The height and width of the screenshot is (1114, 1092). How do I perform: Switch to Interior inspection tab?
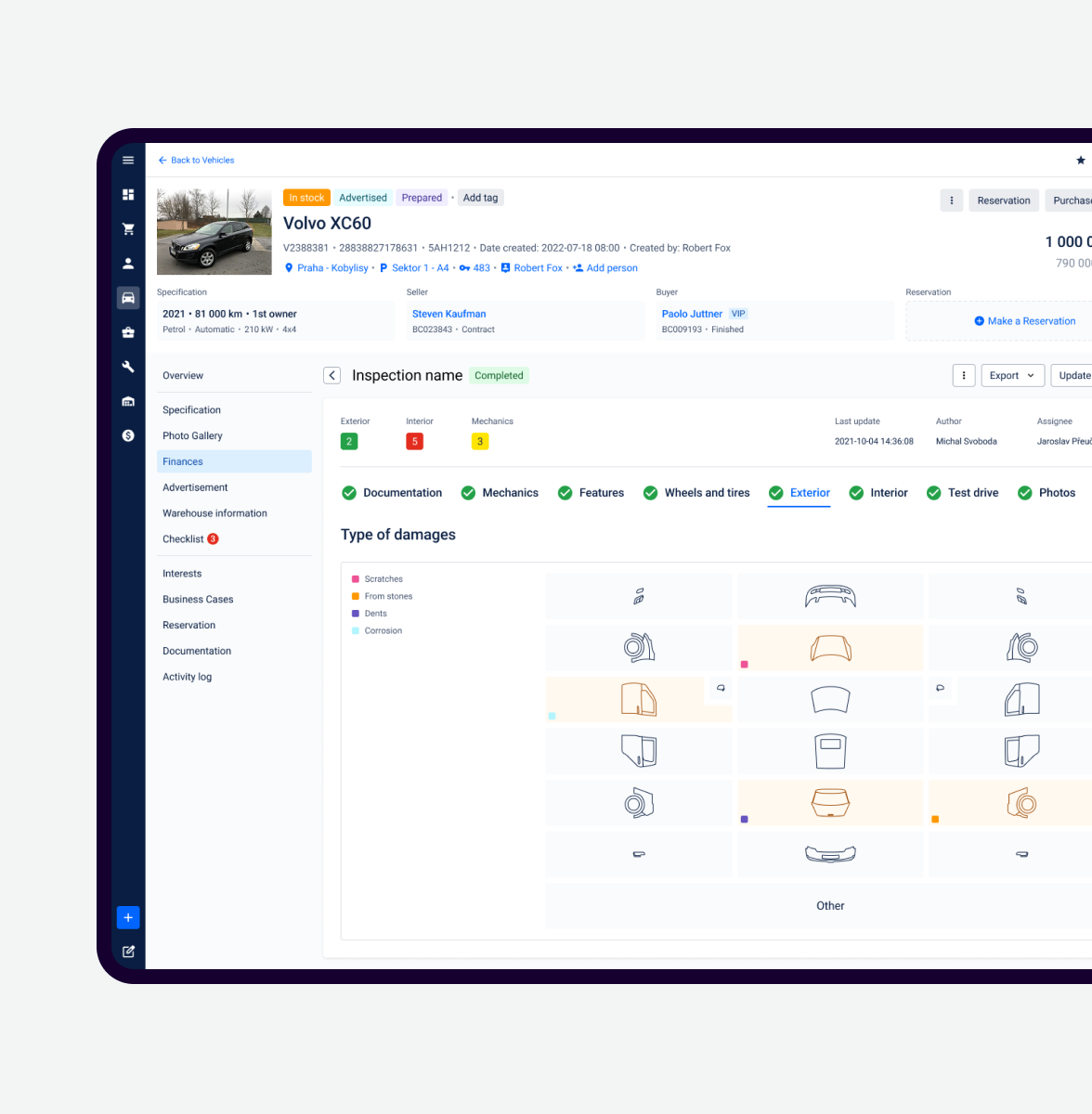tap(878, 493)
